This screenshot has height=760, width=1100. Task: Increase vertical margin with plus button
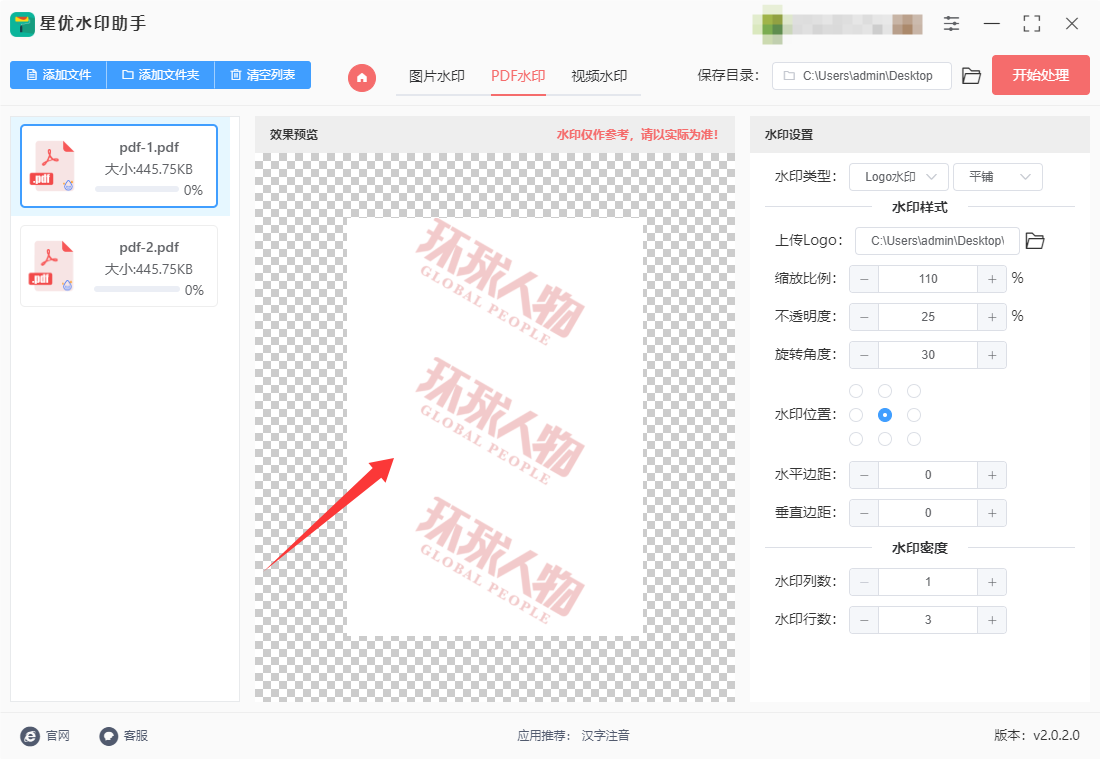coord(992,513)
